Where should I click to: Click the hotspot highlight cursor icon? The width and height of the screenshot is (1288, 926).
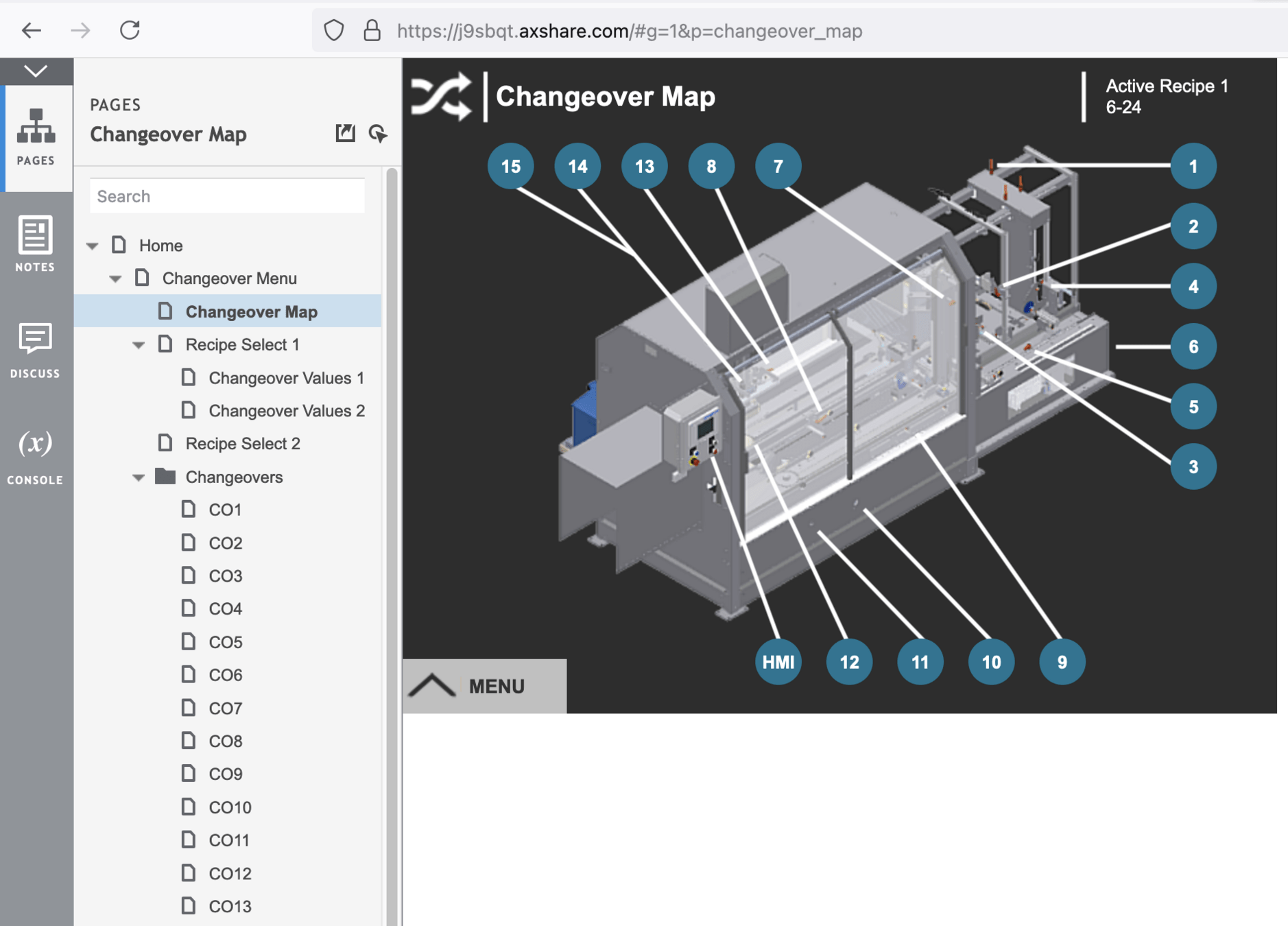378,133
